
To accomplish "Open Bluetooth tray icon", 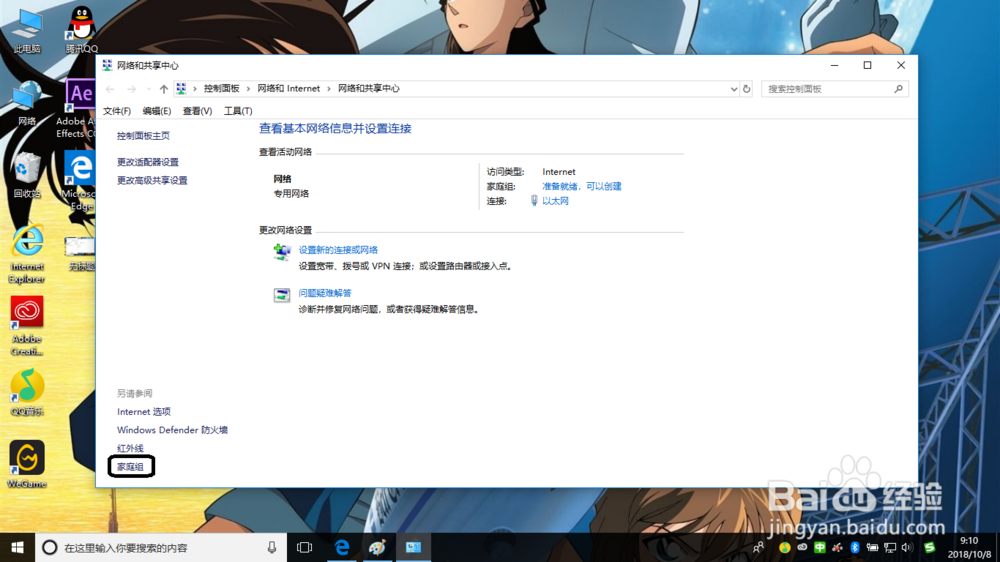I will pos(855,547).
